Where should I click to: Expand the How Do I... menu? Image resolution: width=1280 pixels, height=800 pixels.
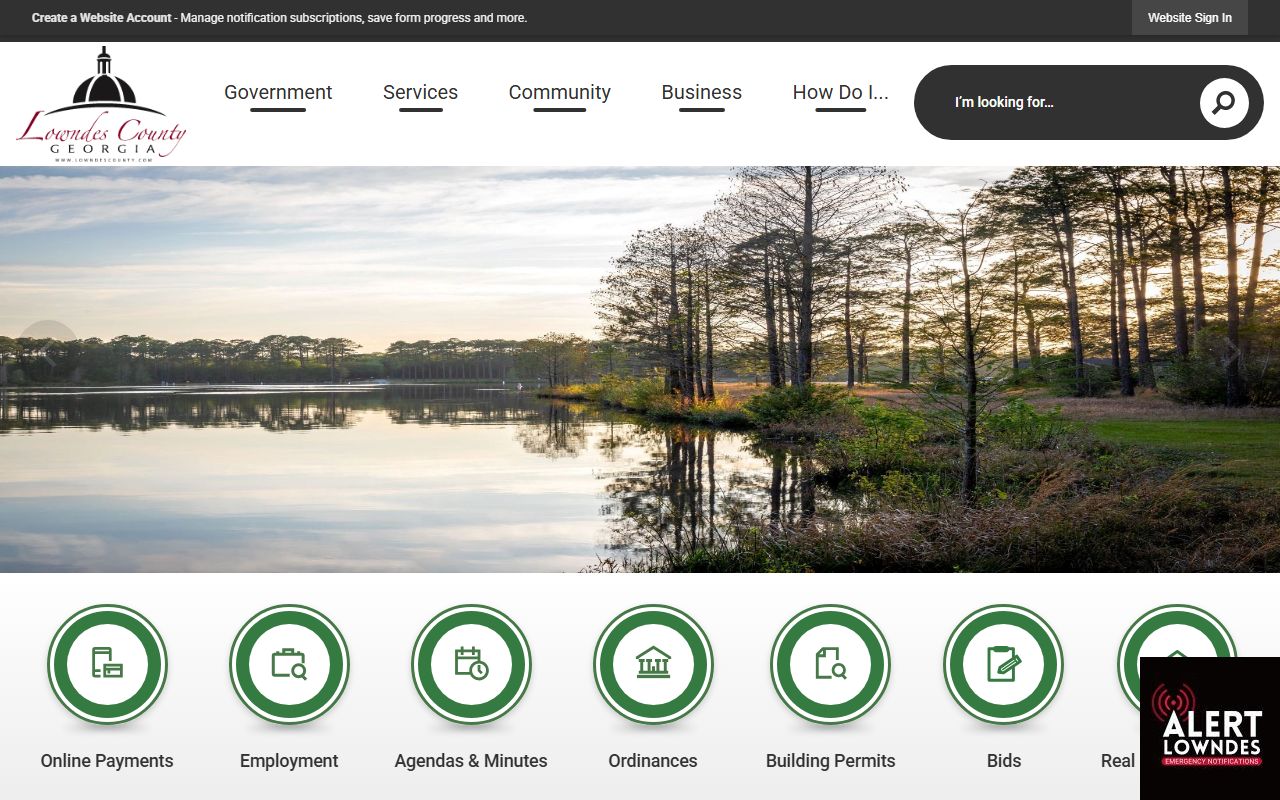[840, 92]
